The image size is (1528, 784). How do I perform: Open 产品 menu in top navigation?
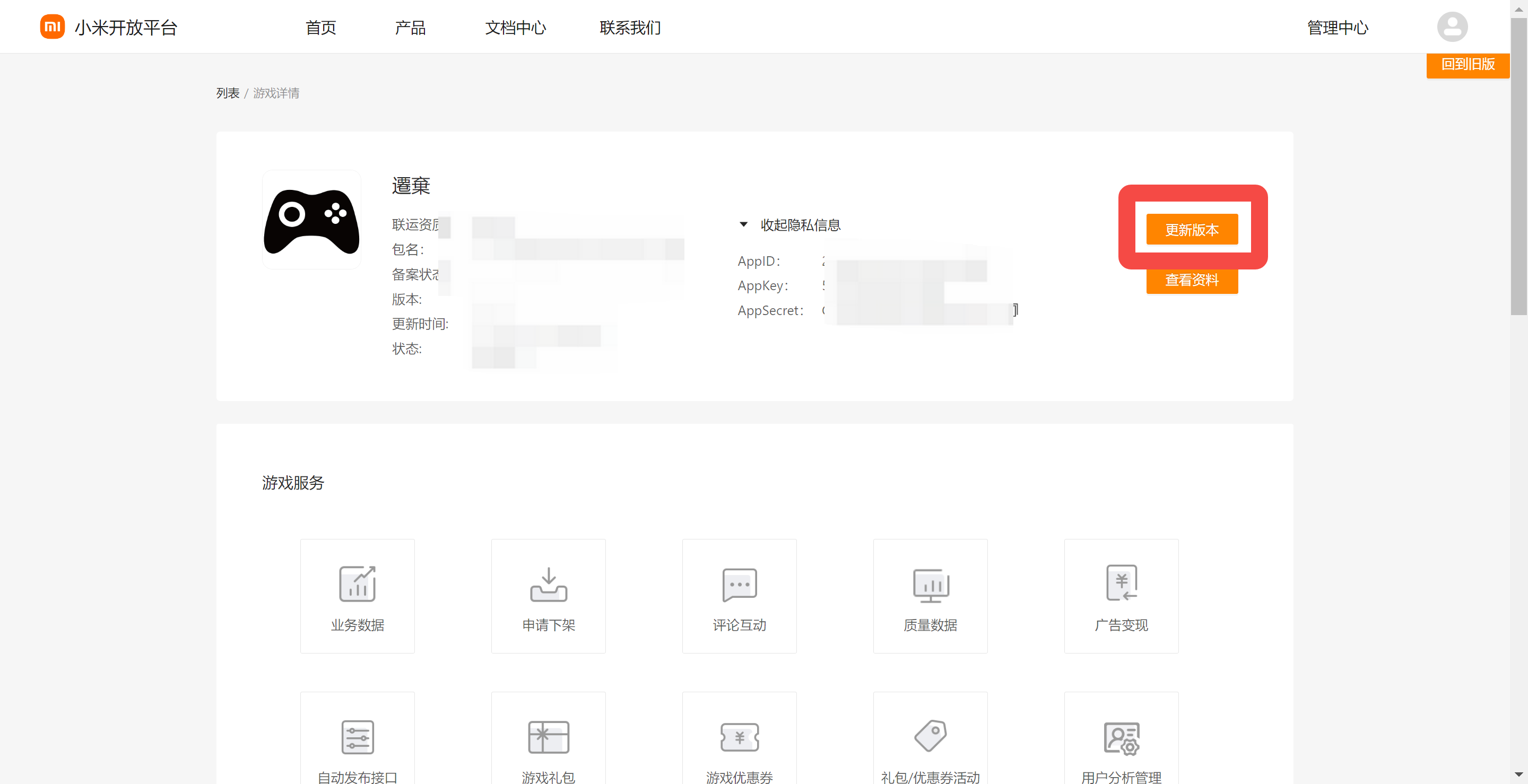[410, 27]
